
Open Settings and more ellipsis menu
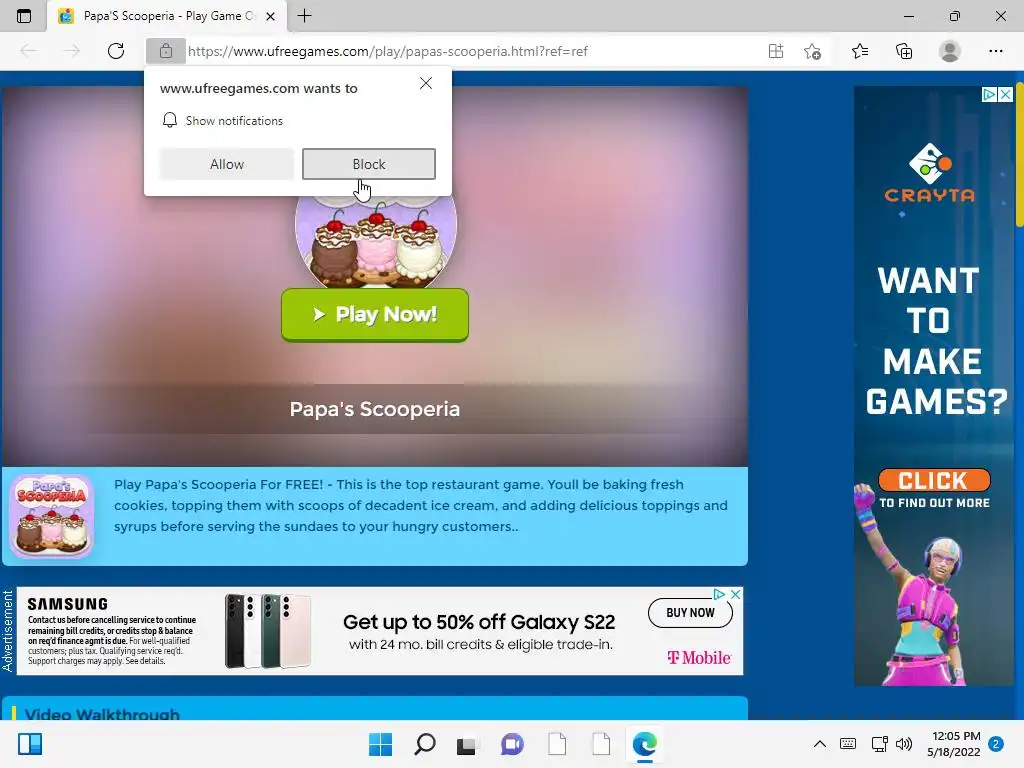click(x=995, y=51)
